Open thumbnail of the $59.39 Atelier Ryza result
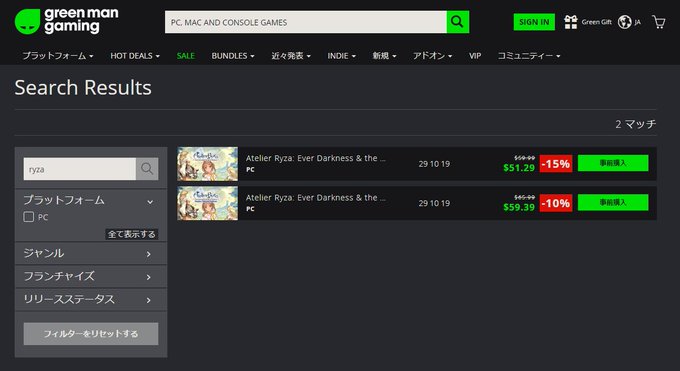680x371 pixels. [207, 203]
